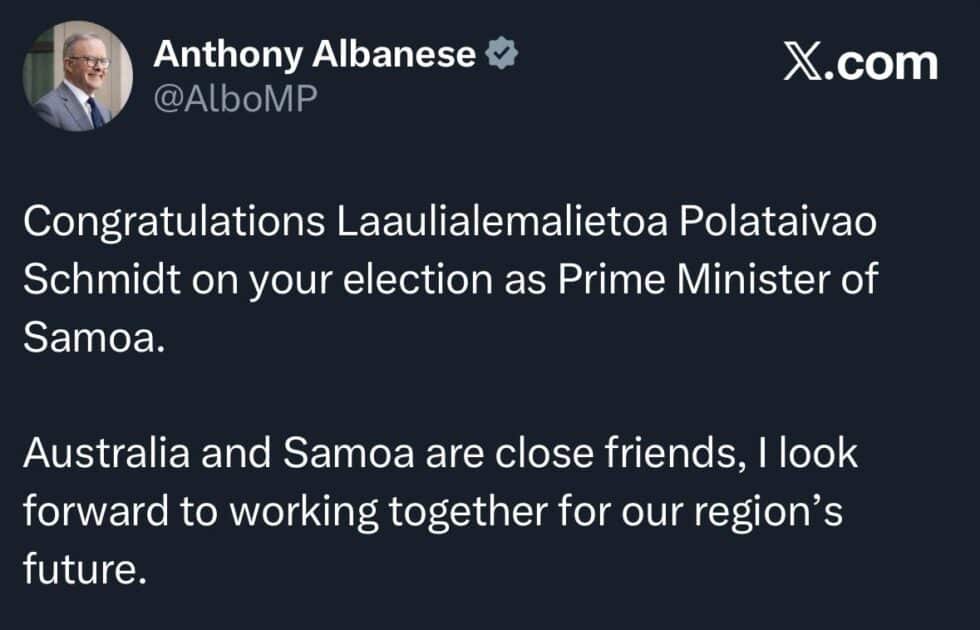Click "I look" at the line end

808,452
